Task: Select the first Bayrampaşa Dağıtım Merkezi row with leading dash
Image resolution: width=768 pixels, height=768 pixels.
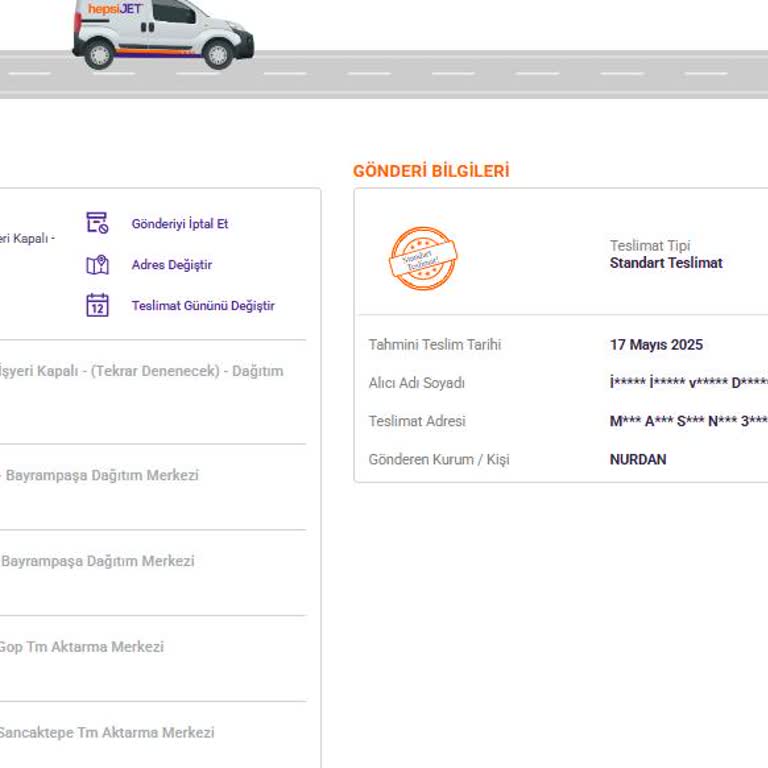Action: point(99,476)
